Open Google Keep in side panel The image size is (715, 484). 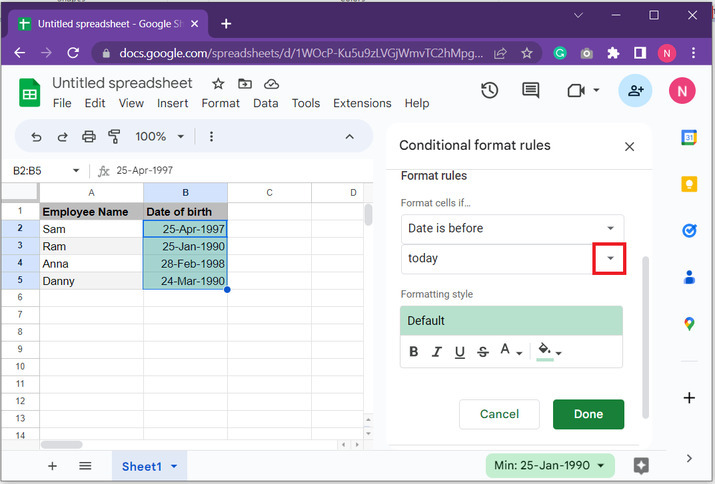689,184
